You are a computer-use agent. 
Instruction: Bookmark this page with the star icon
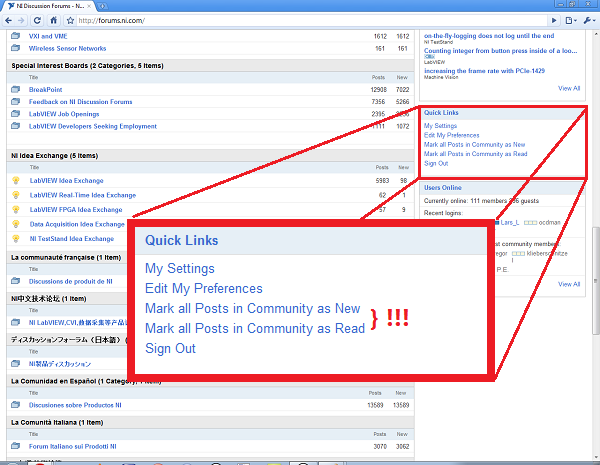(70, 20)
